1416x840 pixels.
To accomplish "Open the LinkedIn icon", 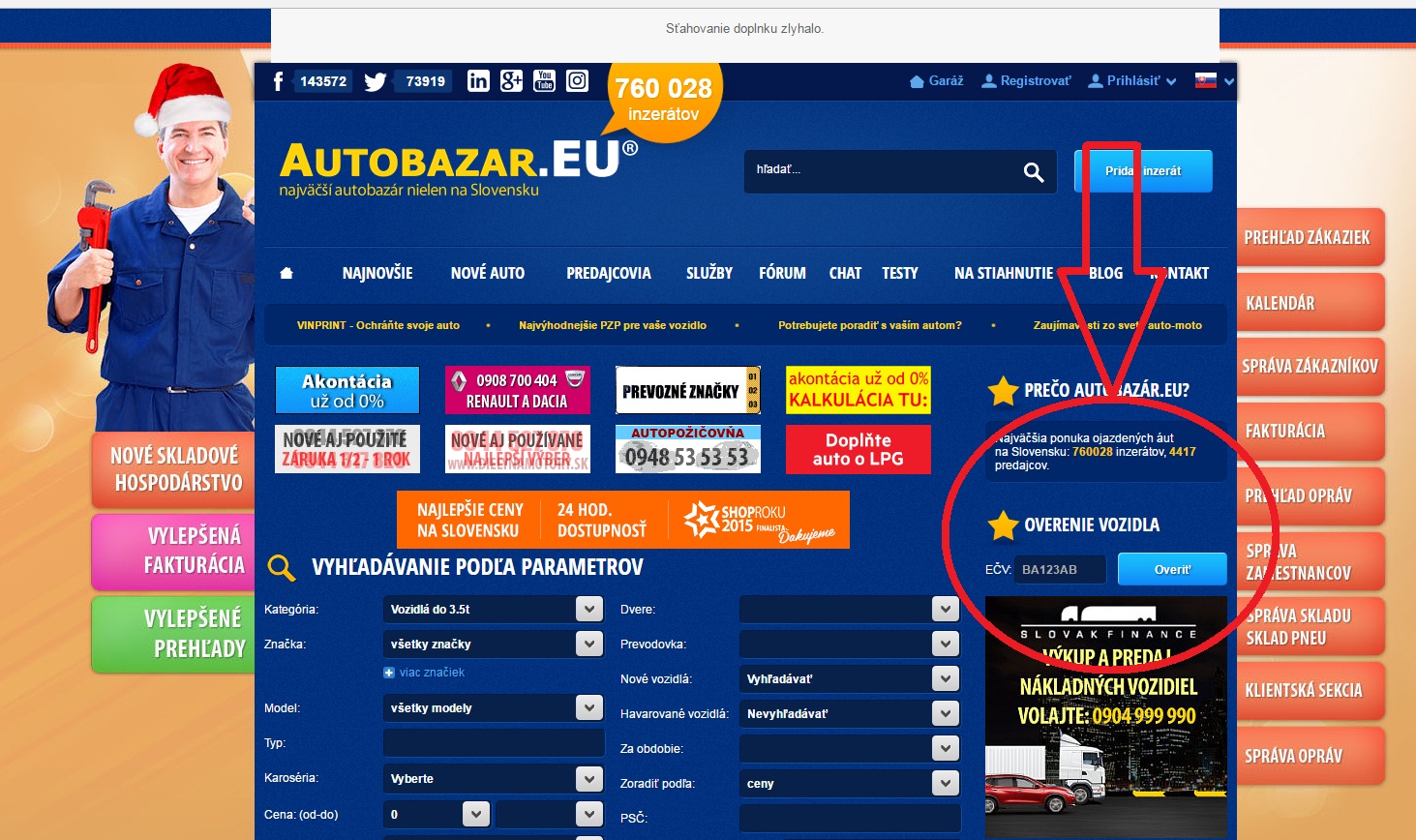I will pyautogui.click(x=478, y=81).
